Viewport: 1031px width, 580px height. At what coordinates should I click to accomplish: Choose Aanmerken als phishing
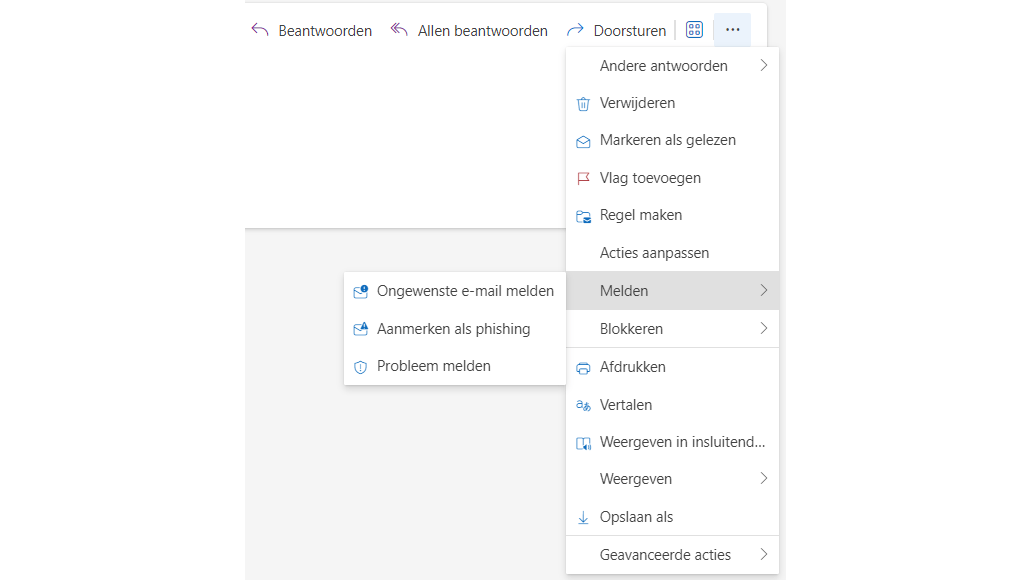tap(453, 329)
